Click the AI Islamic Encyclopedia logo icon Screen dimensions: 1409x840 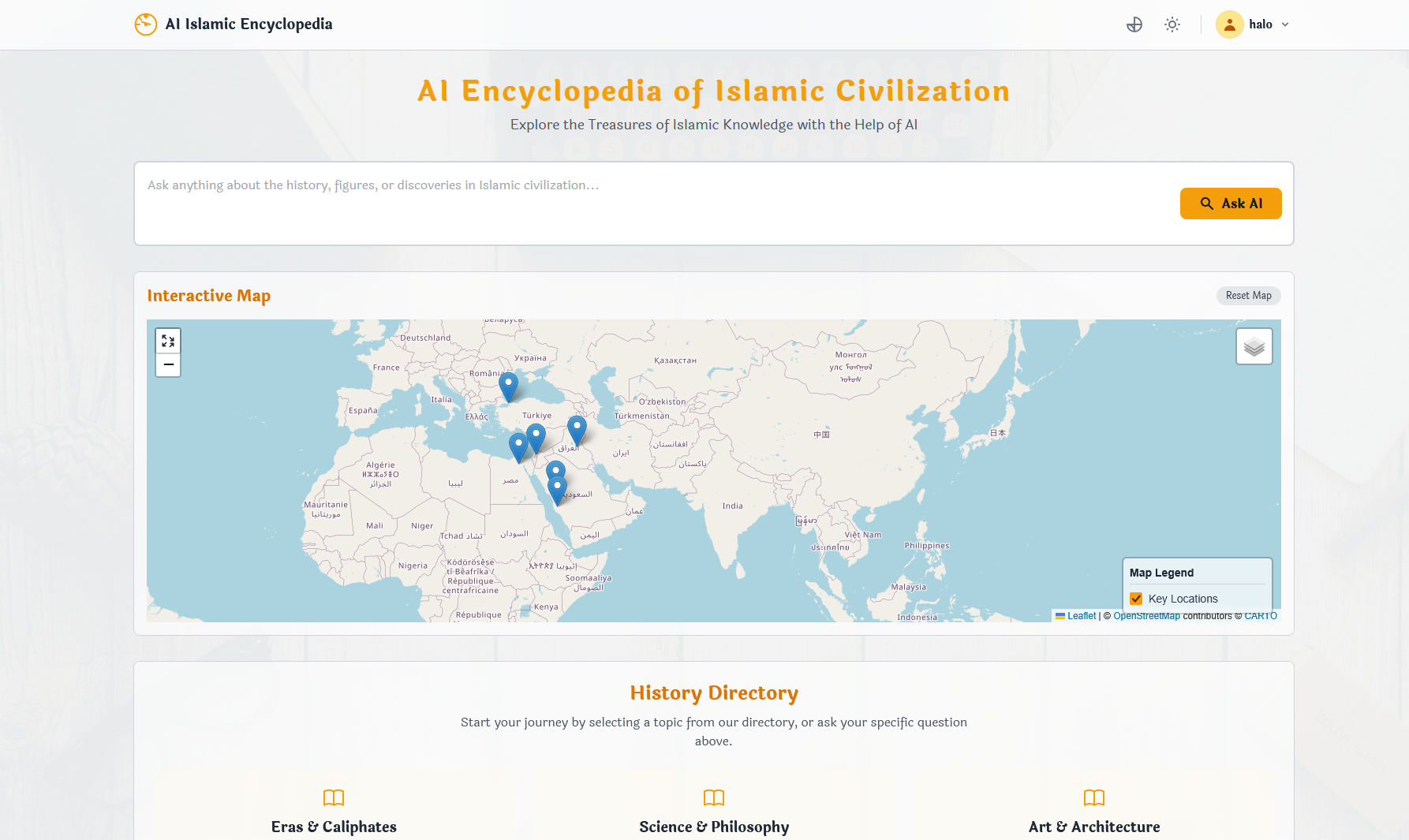point(145,24)
